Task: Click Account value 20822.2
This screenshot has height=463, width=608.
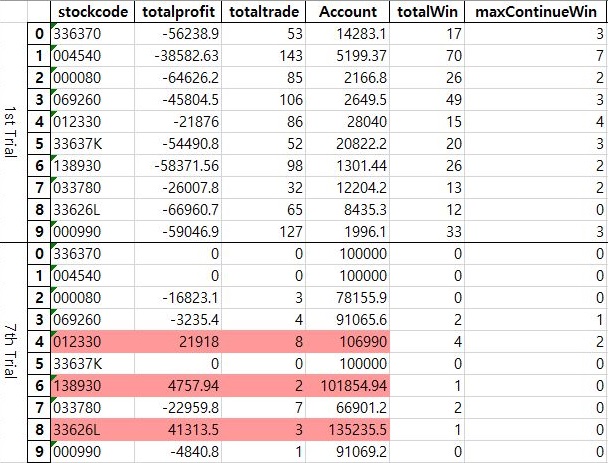Action: [347, 144]
